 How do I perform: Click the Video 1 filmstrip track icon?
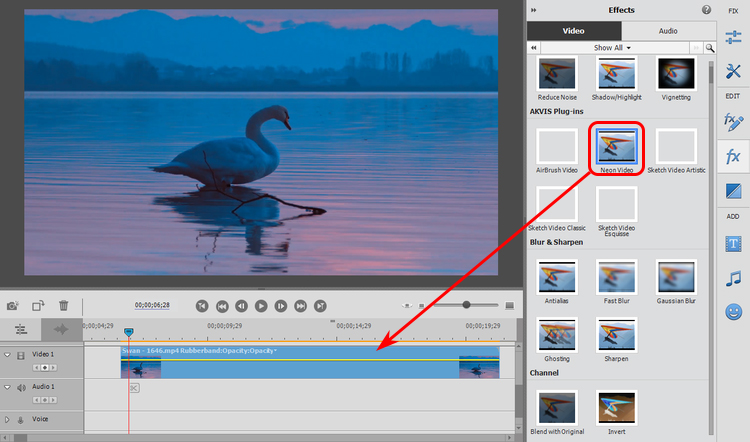(x=21, y=355)
